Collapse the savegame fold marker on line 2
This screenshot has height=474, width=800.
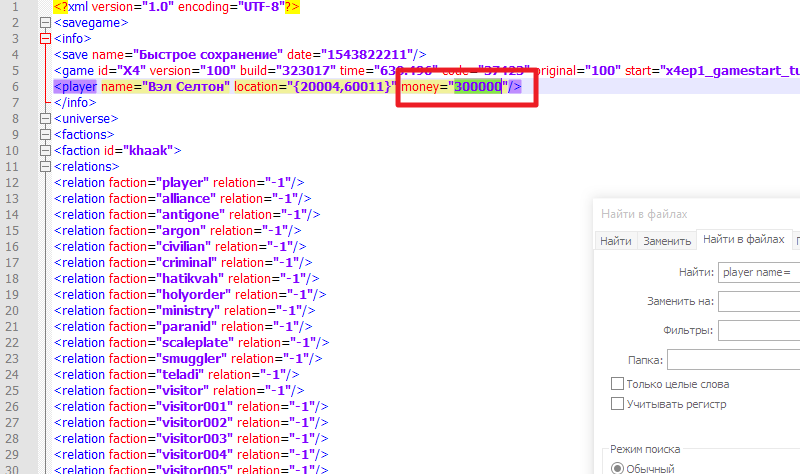tap(45, 22)
